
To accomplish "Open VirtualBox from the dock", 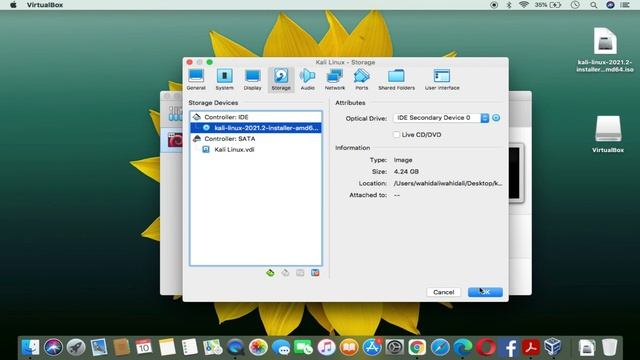I will point(553,347).
